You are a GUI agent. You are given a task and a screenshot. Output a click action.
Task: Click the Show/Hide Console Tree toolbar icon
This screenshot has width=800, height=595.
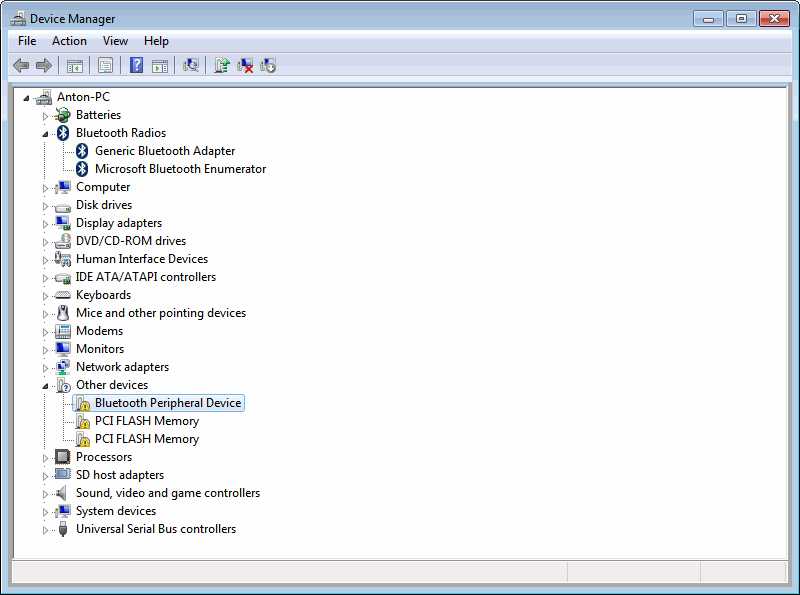[74, 65]
